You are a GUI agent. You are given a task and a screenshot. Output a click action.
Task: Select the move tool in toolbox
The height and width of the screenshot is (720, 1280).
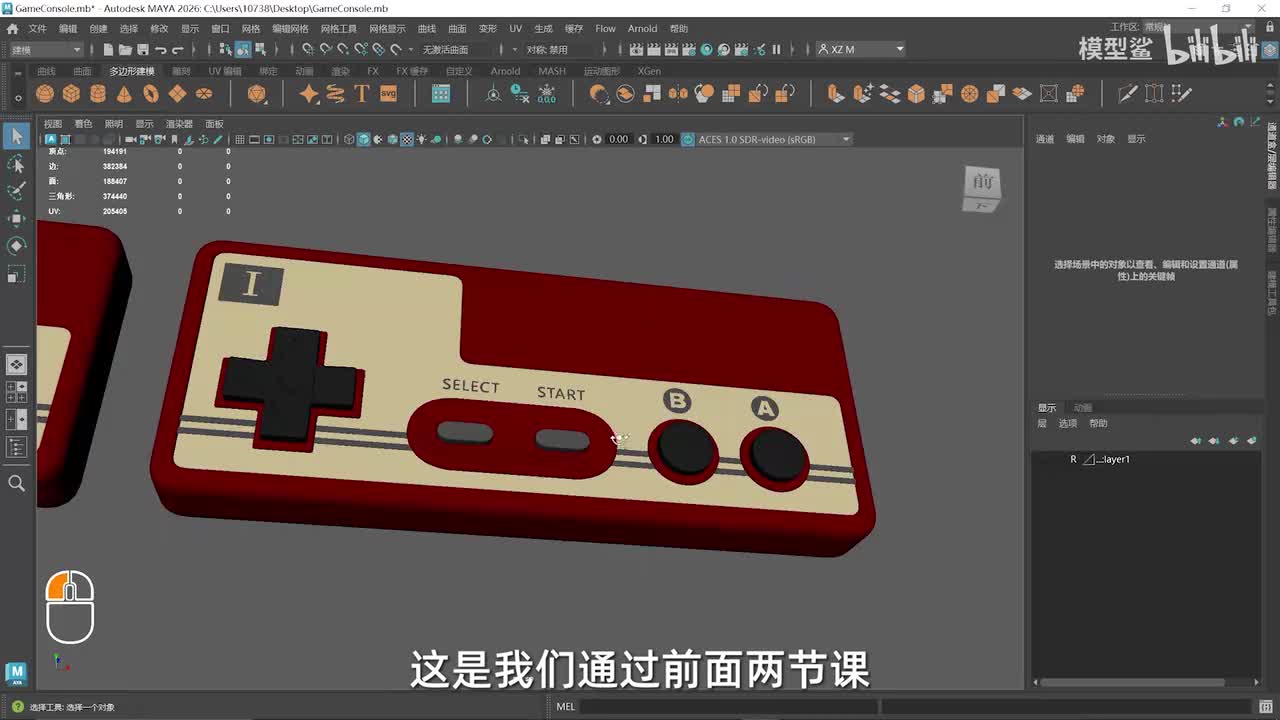click(16, 218)
